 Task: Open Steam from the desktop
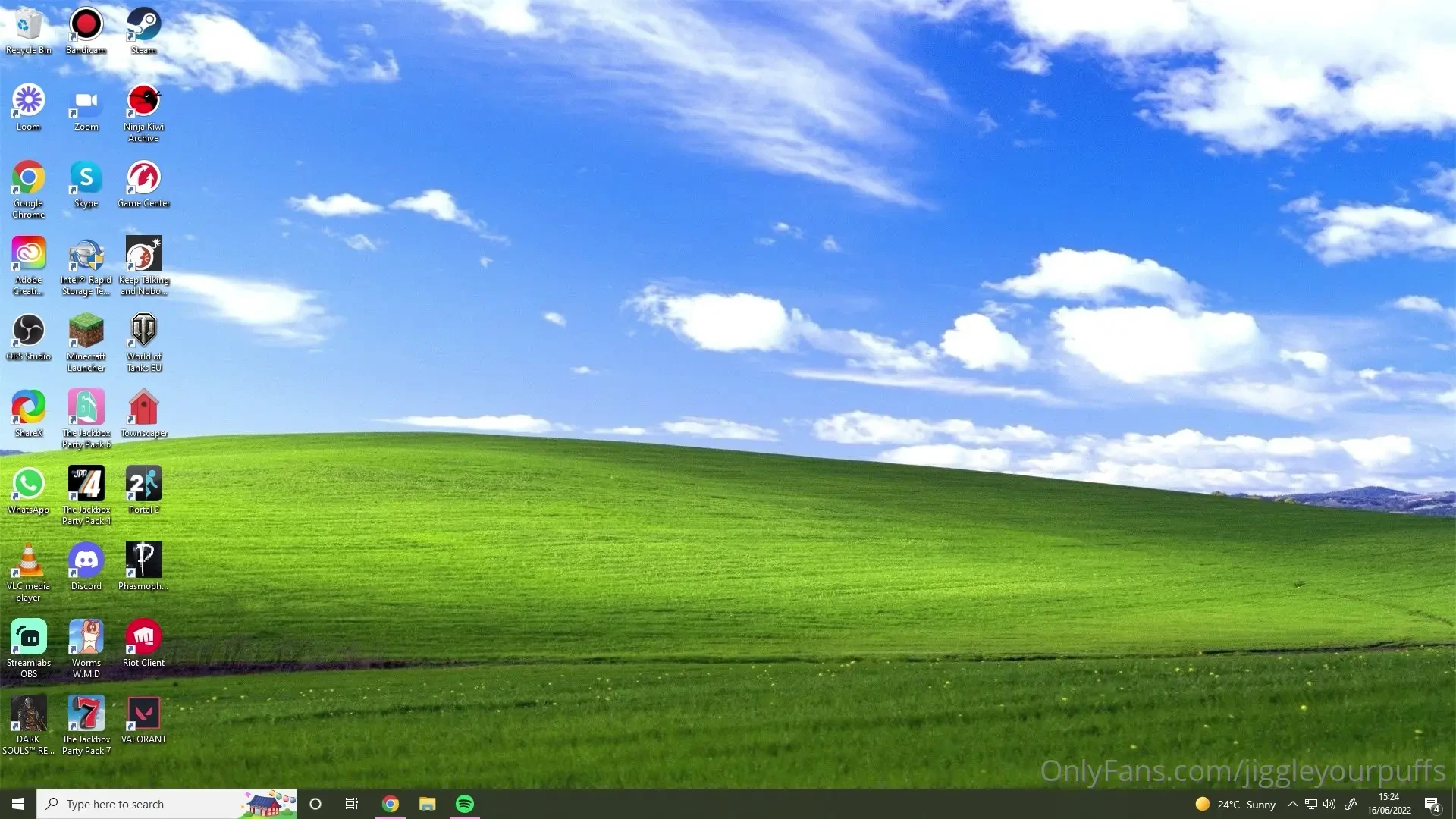pyautogui.click(x=143, y=24)
